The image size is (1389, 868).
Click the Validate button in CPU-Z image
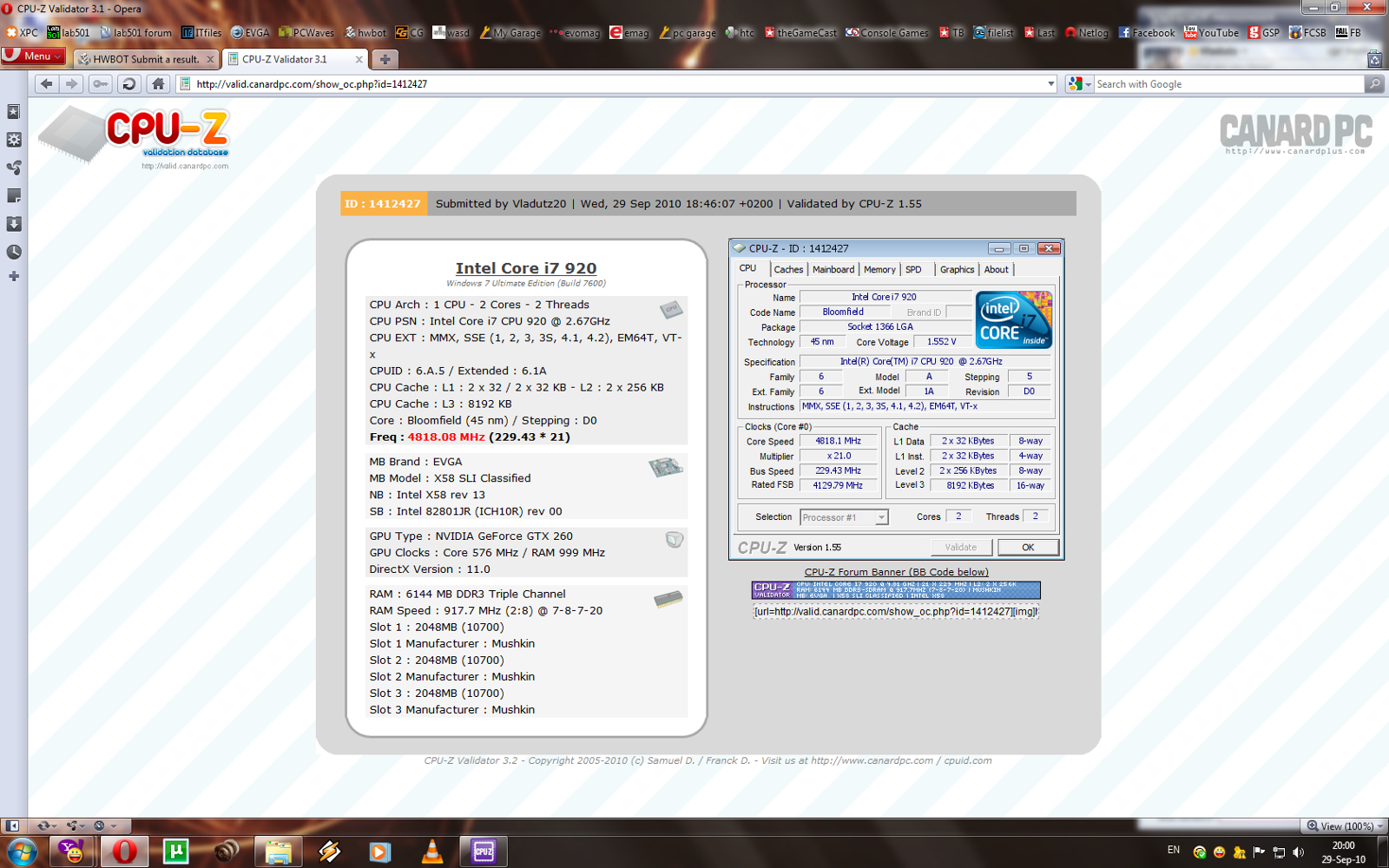pyautogui.click(x=961, y=548)
